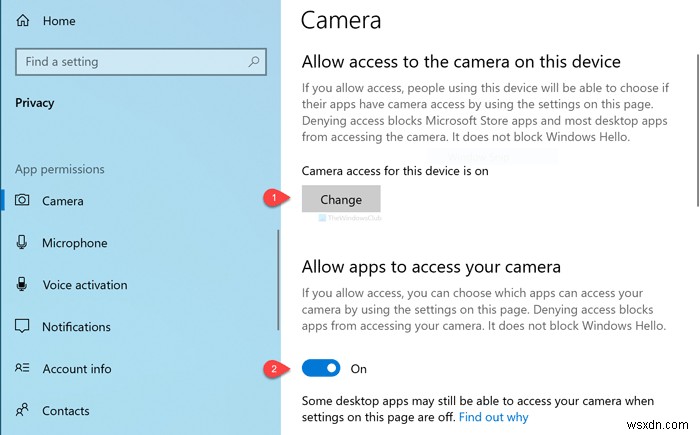The image size is (700, 435).
Task: Click the main page scrollbar thumb
Action: [697, 130]
